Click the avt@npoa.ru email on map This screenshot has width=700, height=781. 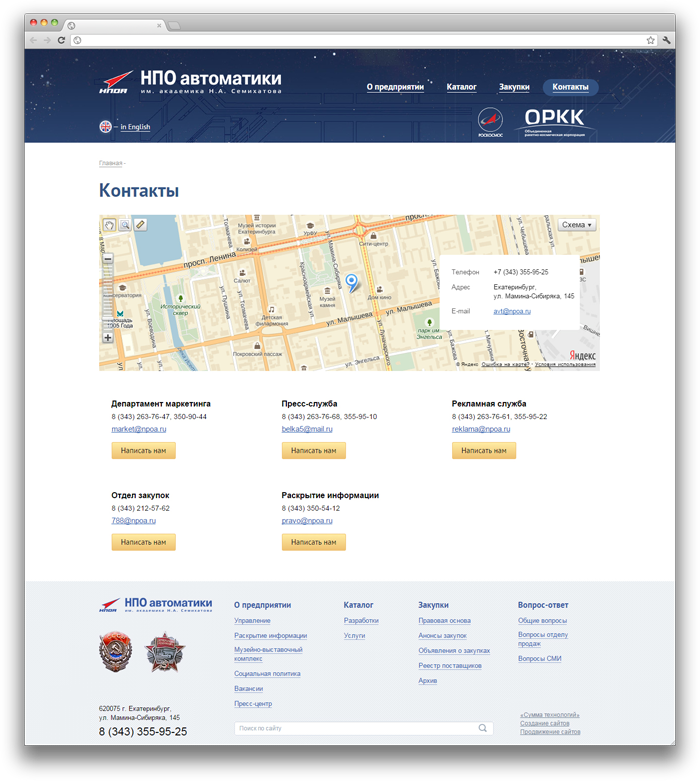(512, 311)
